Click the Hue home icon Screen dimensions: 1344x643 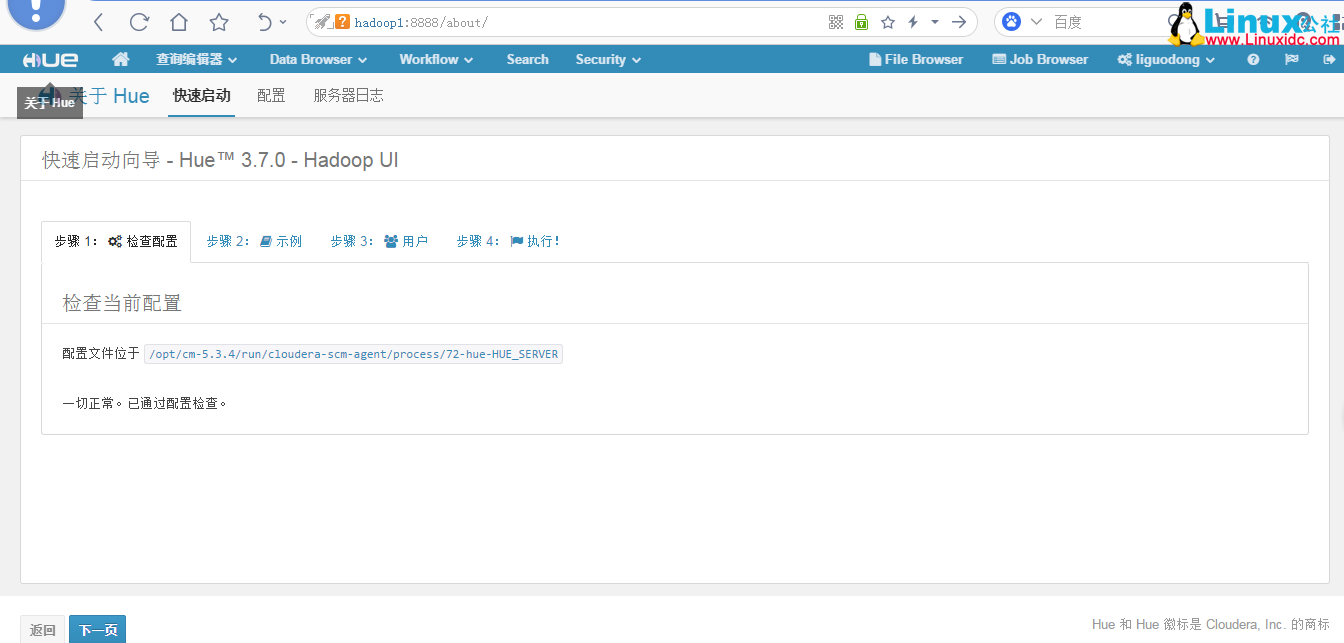coord(121,59)
